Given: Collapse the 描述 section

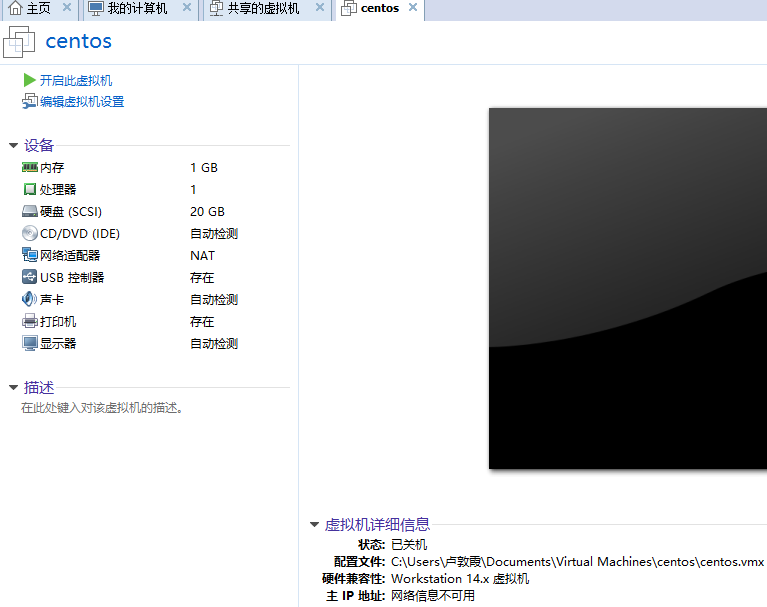Looking at the screenshot, I should (14, 387).
